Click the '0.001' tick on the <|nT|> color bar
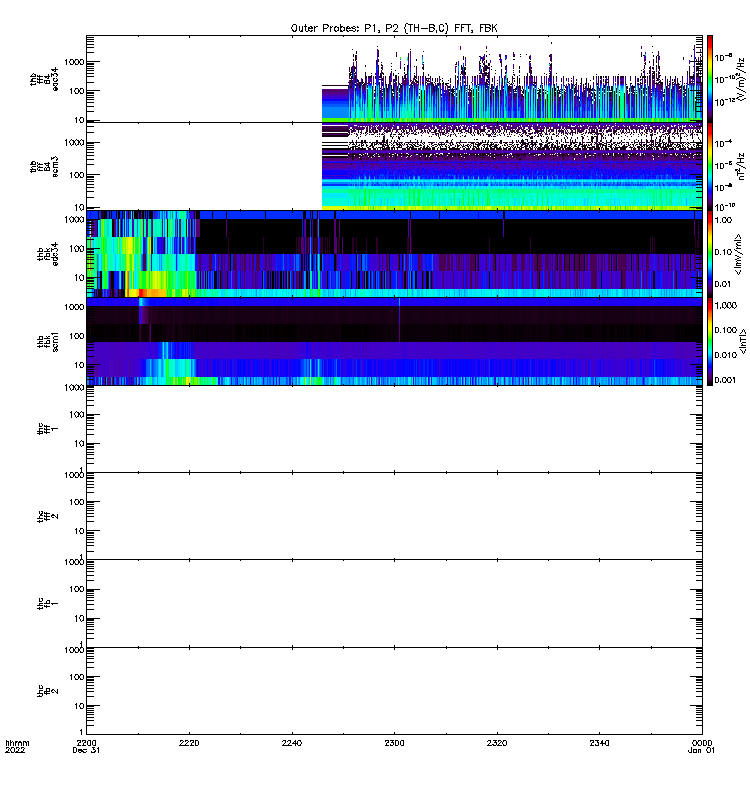The image size is (750, 800). pos(726,380)
